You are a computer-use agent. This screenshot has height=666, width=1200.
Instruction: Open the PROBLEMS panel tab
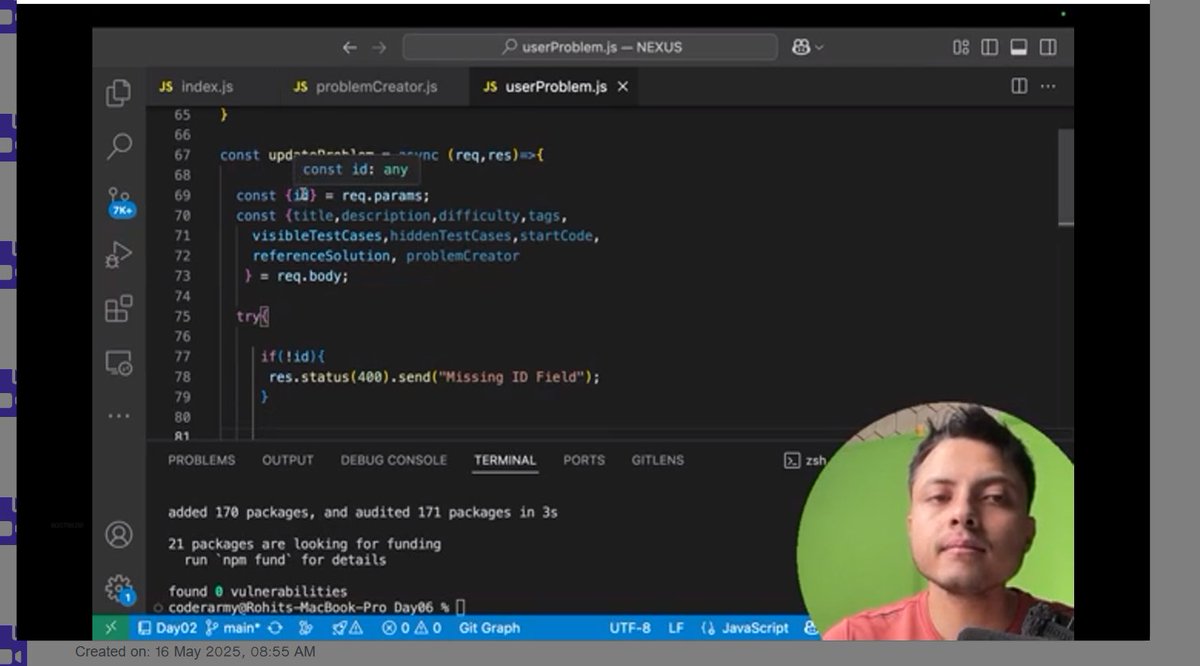202,460
